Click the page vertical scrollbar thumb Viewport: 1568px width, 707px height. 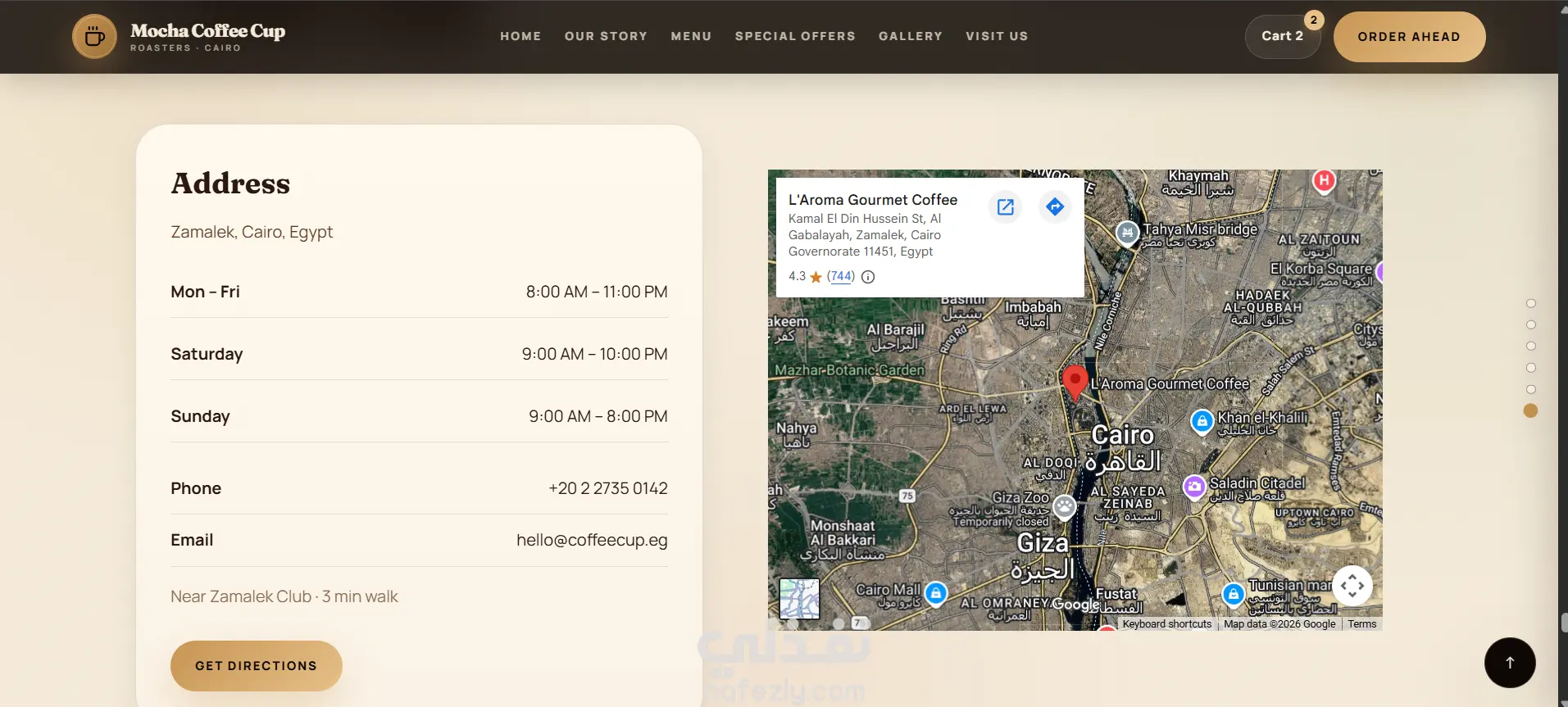1564,623
